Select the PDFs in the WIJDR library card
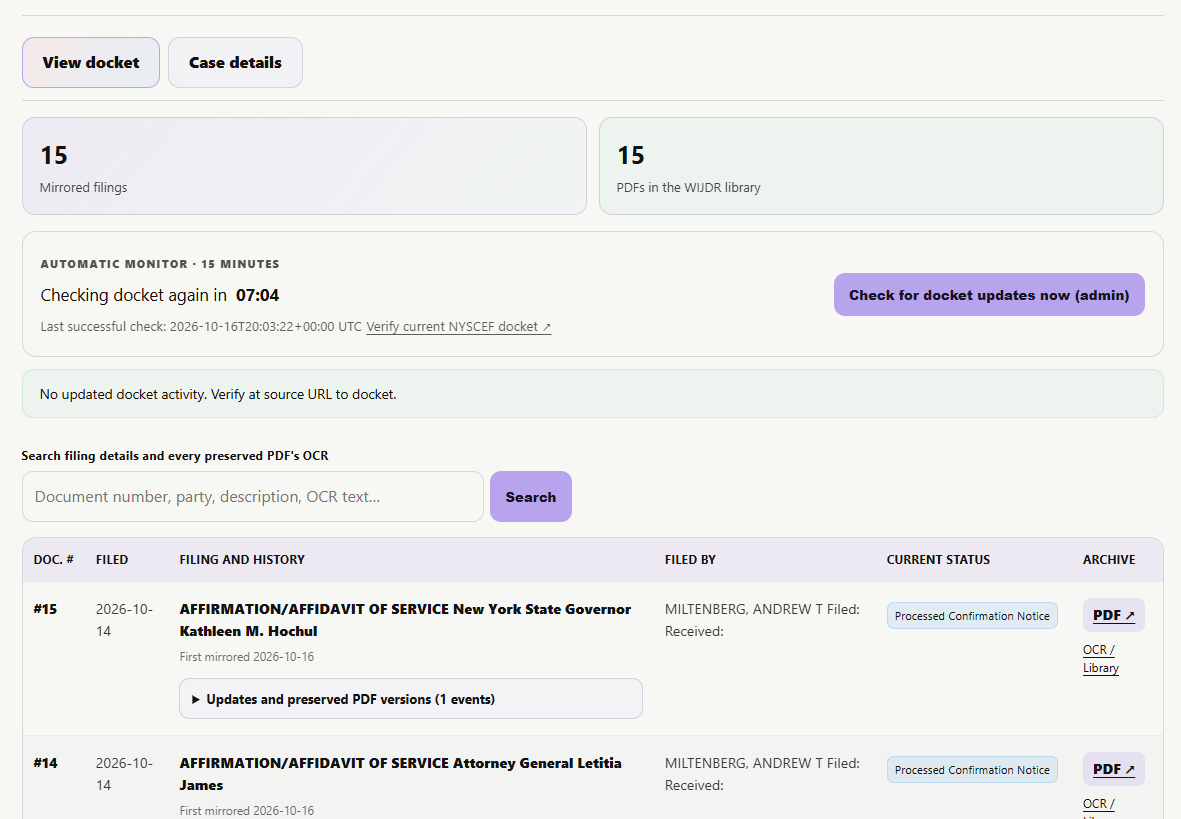 click(881, 166)
